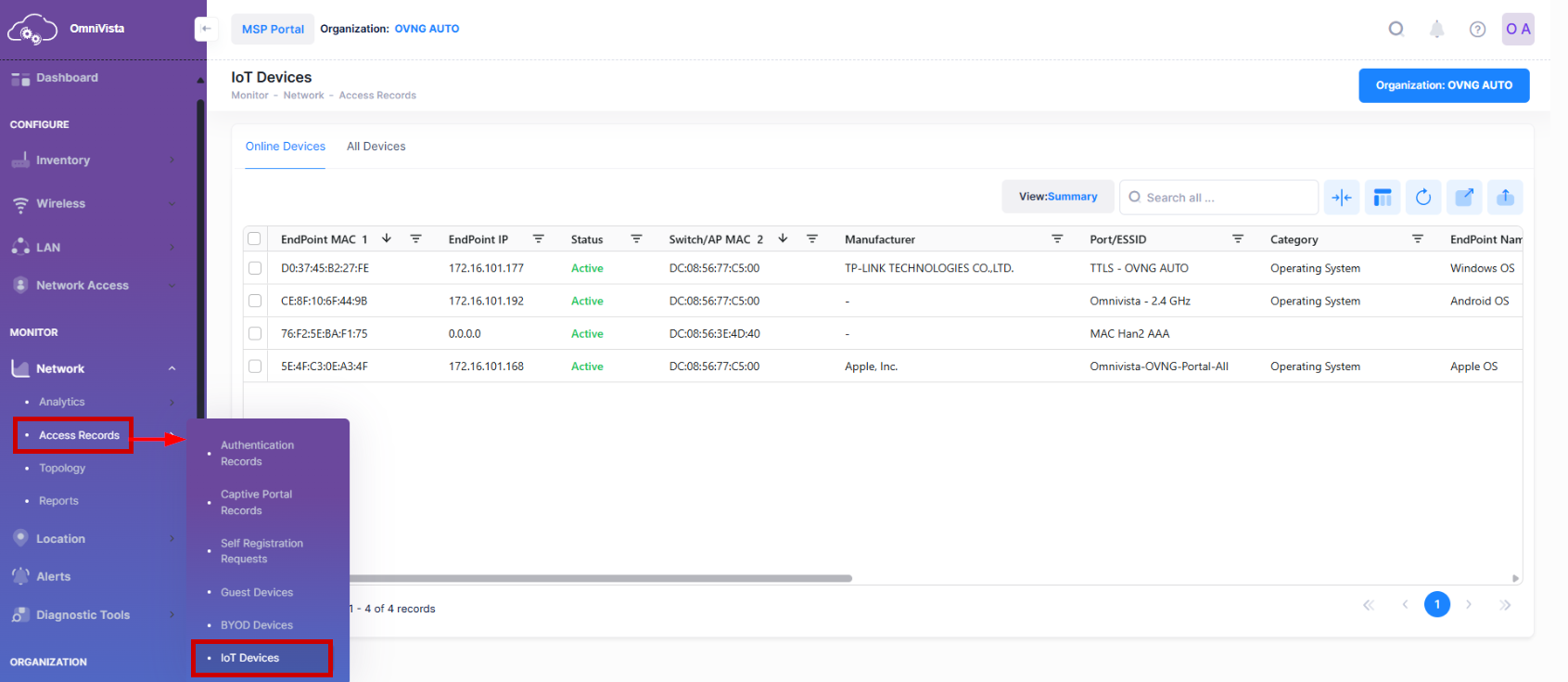Click the help question mark icon
Screen dimensions: 1568x682
[1477, 29]
